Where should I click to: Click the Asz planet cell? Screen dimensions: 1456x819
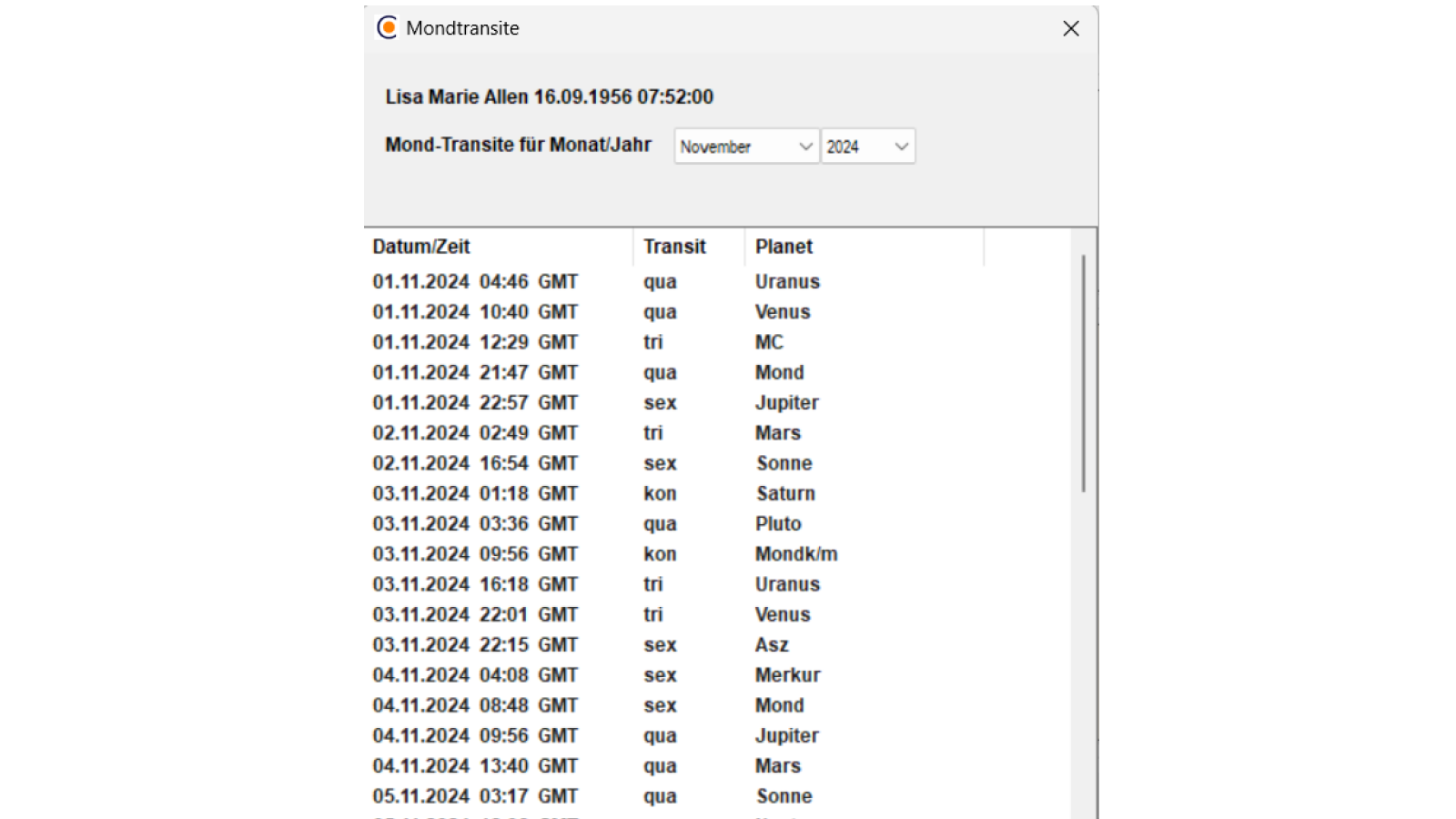pos(772,644)
